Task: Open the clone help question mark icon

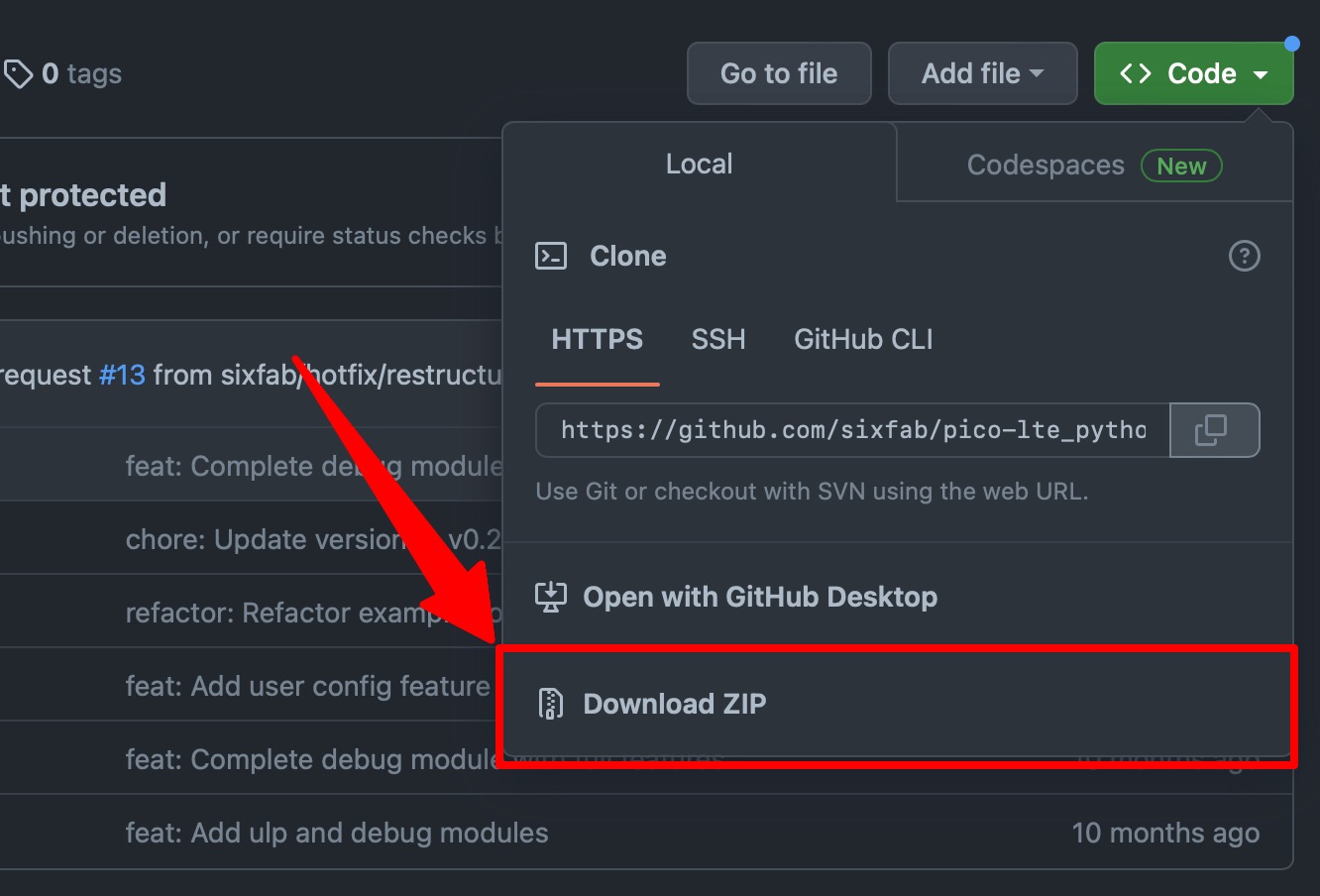Action: pos(1244,256)
